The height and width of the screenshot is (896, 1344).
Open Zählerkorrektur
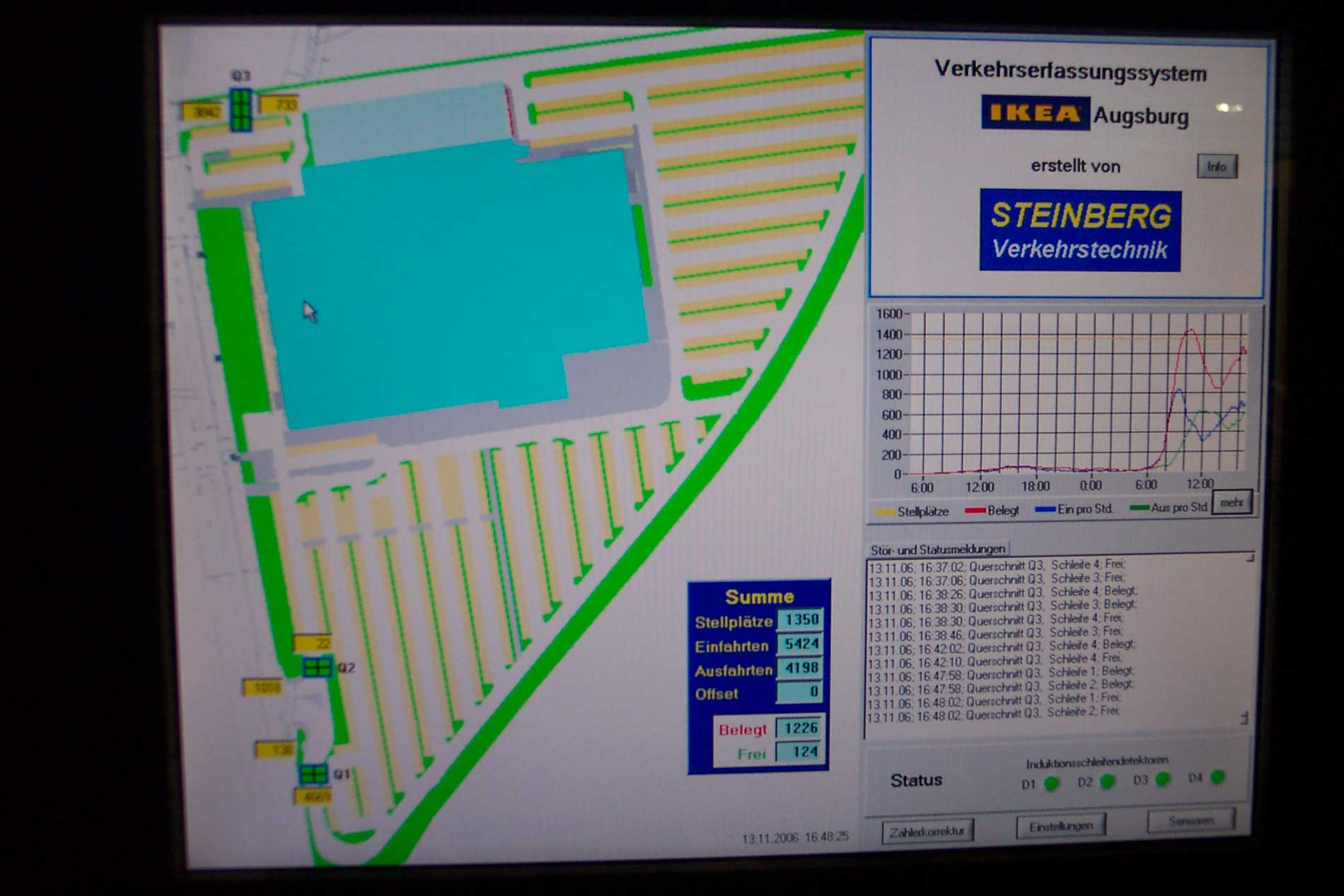pyautogui.click(x=927, y=832)
